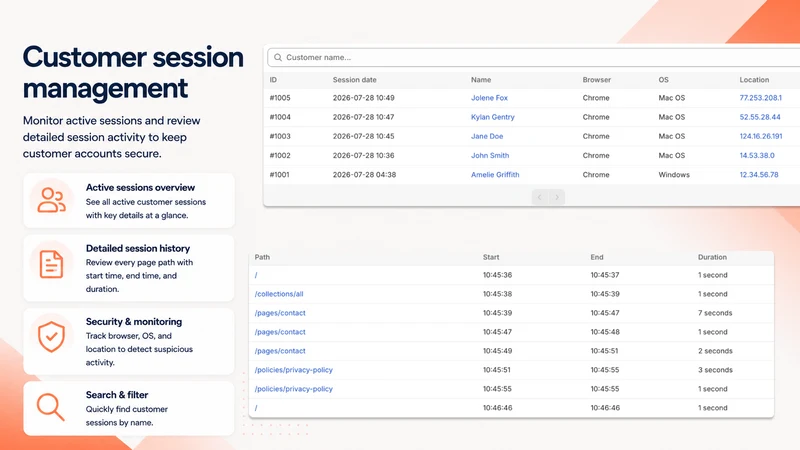Click the Detailed session history heading
Image resolution: width=800 pixels, height=450 pixels.
138,248
